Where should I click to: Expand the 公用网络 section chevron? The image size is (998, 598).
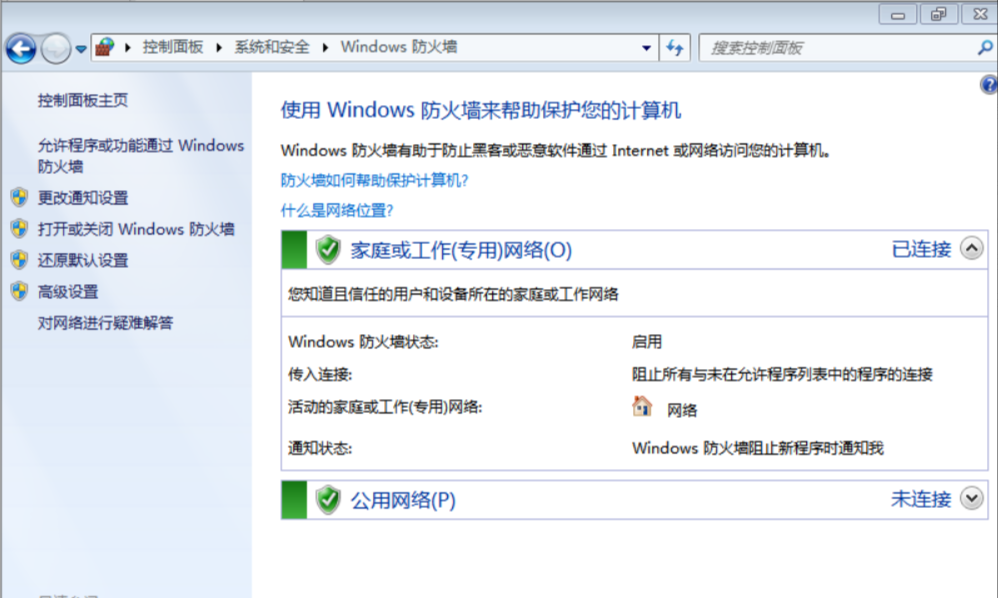(x=971, y=498)
